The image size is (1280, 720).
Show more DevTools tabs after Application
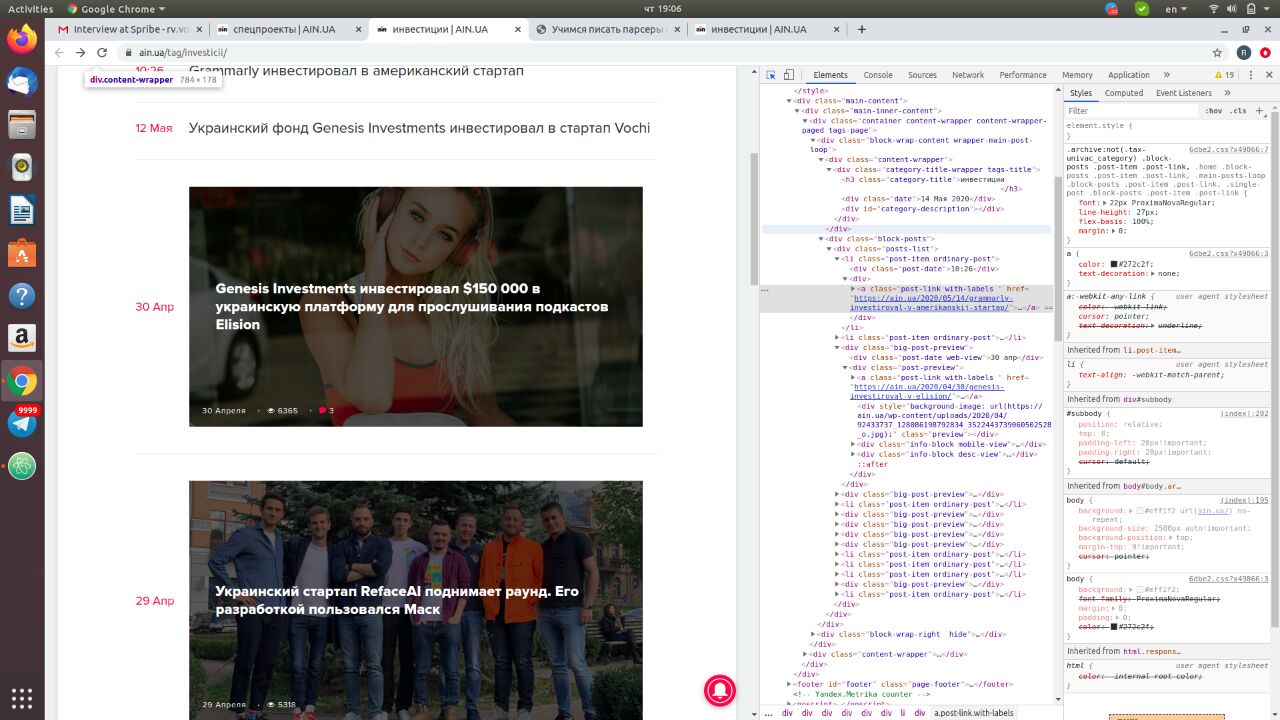1166,75
